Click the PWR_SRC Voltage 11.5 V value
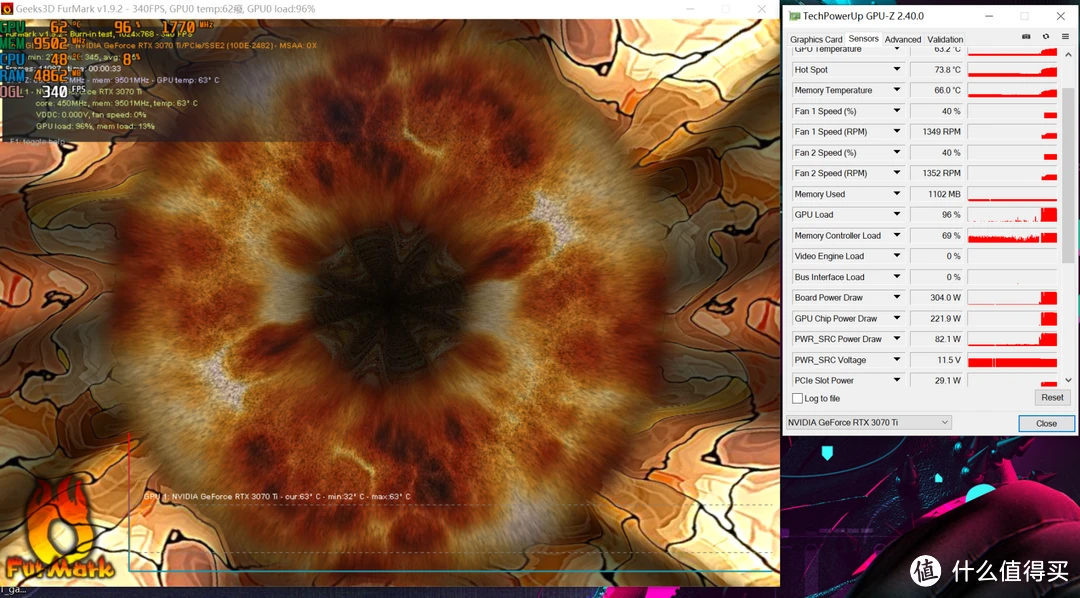This screenshot has height=598, width=1080. click(x=937, y=360)
